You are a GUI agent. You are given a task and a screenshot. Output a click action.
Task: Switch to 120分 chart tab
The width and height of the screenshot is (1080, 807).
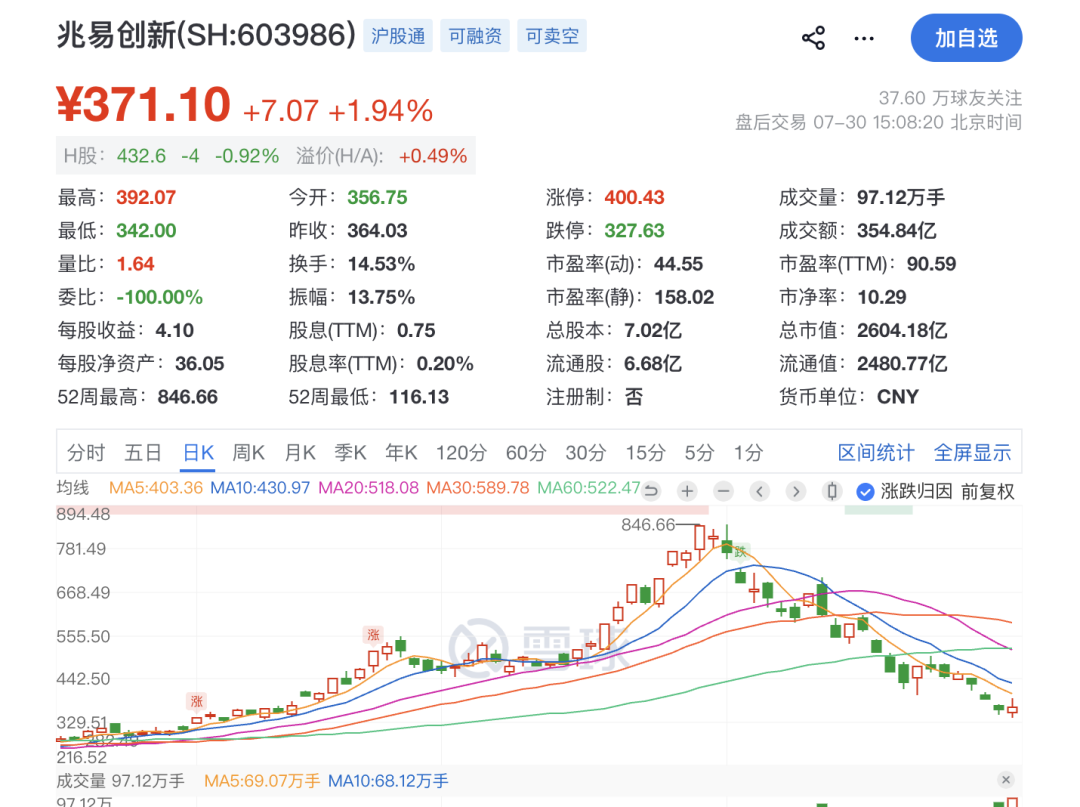point(461,452)
